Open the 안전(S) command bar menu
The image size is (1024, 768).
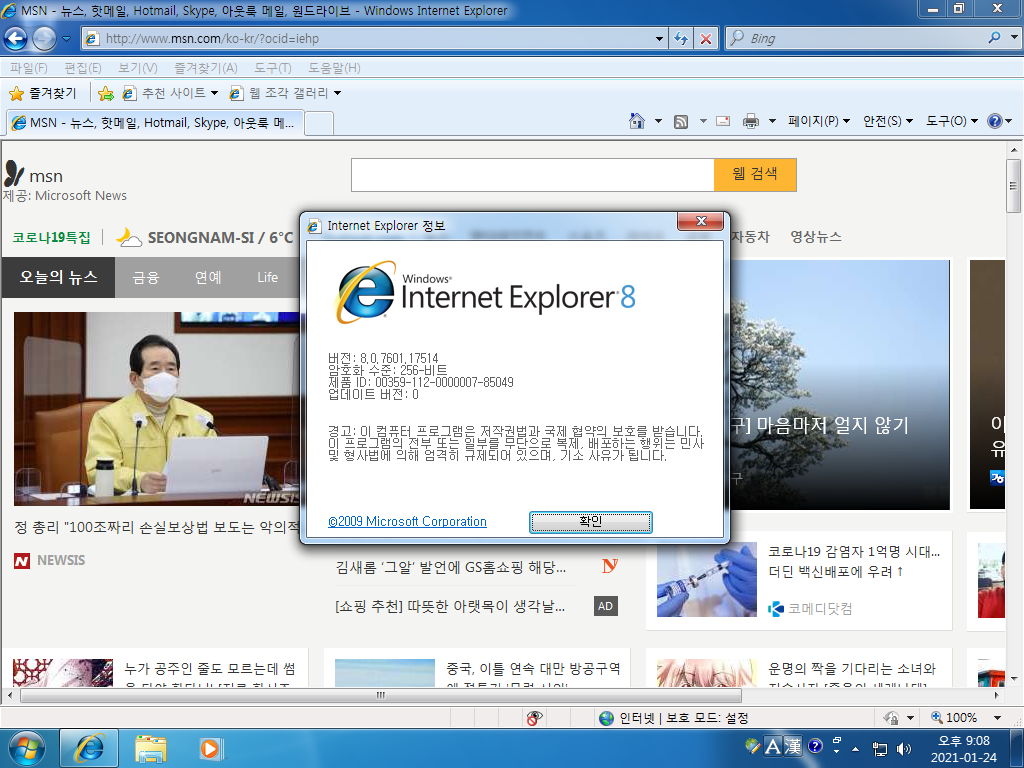point(888,121)
